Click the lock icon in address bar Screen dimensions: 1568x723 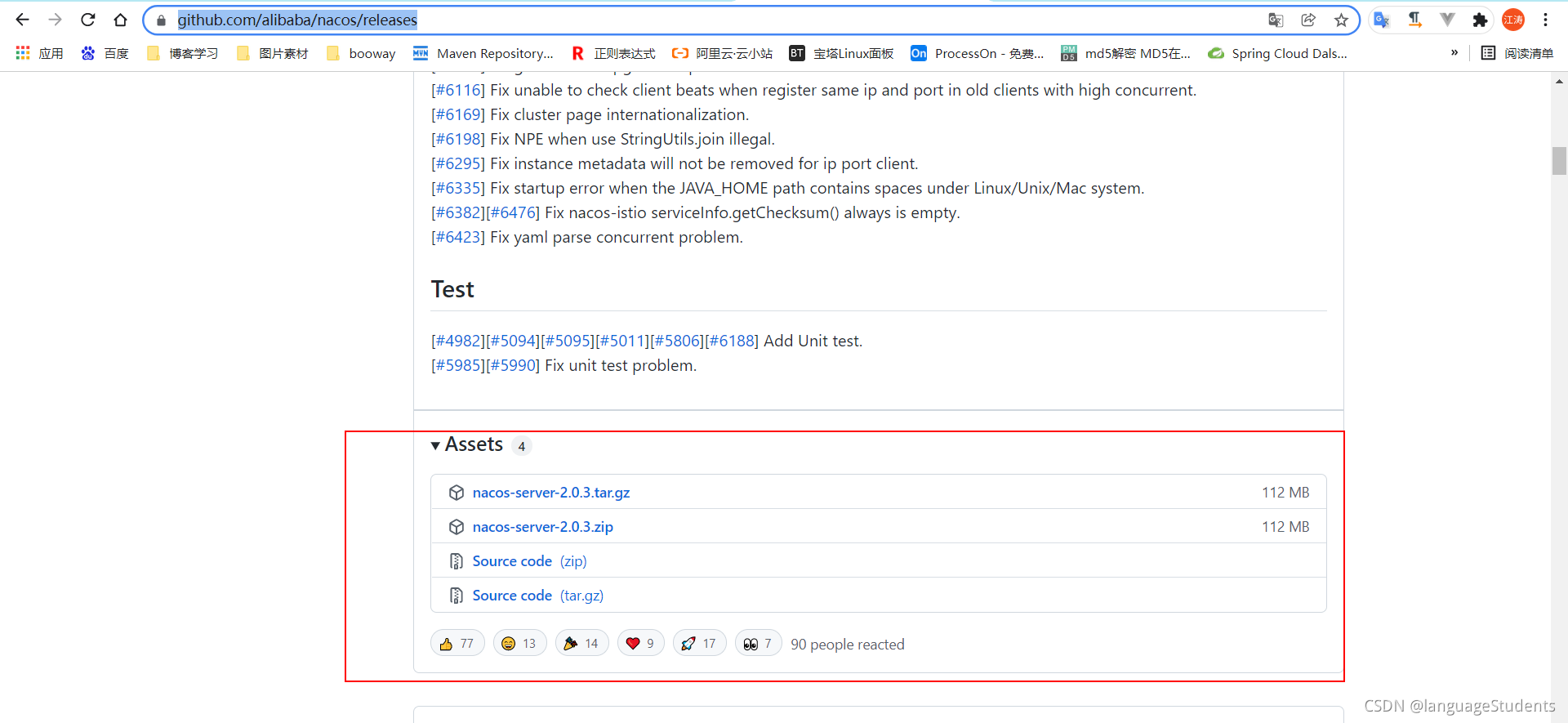[161, 20]
